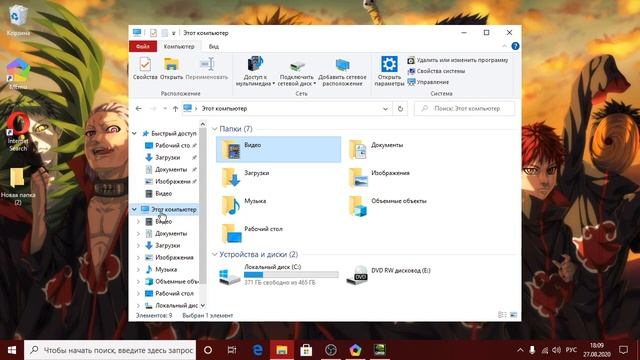Click Управление in the ribbon
The image size is (640, 360).
click(x=428, y=82)
